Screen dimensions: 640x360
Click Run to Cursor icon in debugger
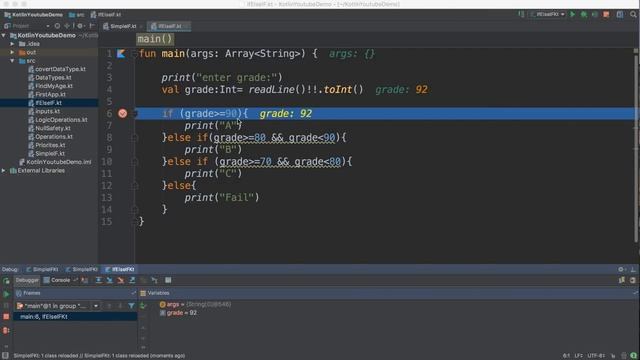tap(154, 280)
